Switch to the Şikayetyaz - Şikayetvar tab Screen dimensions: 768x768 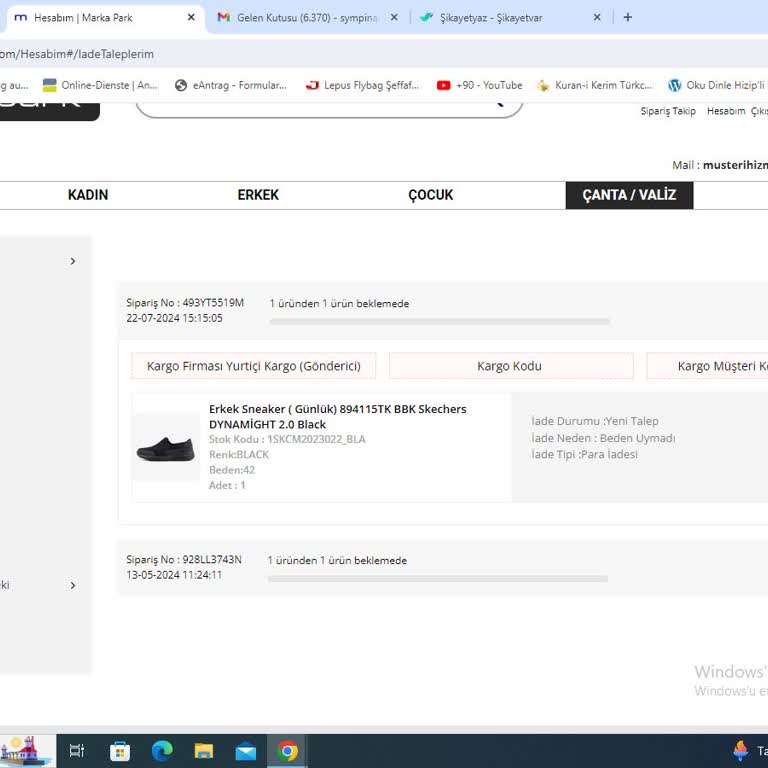[509, 18]
